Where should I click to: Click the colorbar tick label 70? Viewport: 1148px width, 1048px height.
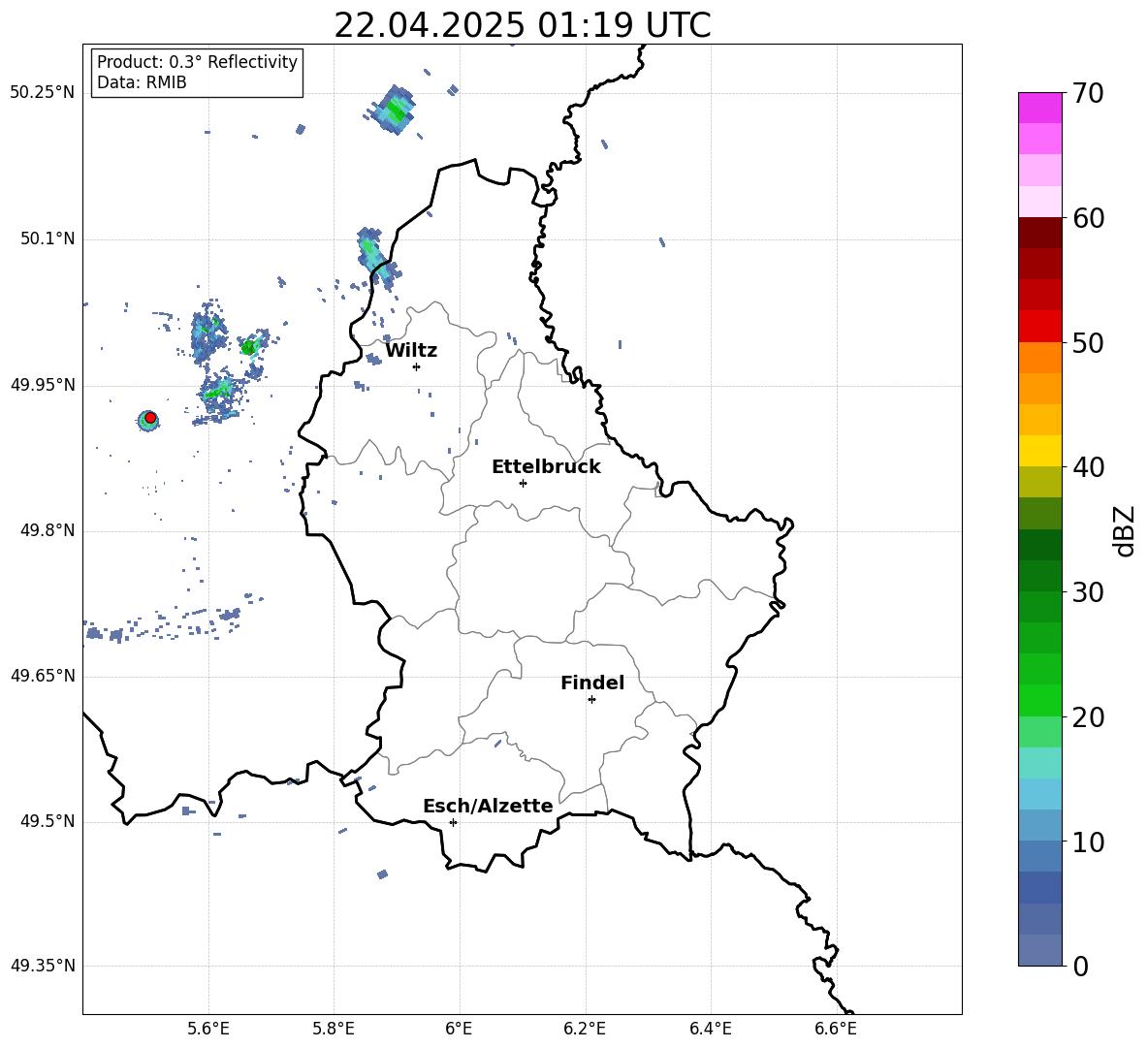(1088, 93)
